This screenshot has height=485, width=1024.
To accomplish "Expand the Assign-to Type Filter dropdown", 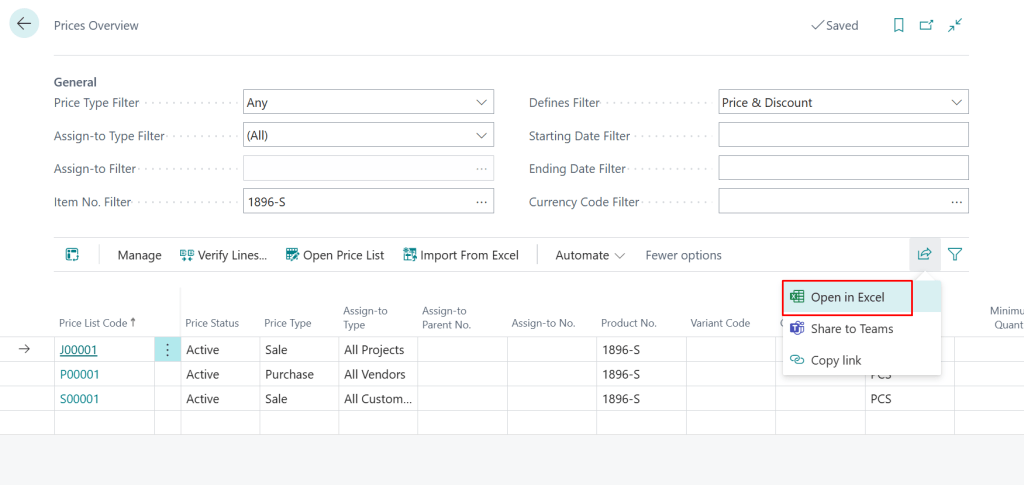I will pyautogui.click(x=481, y=135).
